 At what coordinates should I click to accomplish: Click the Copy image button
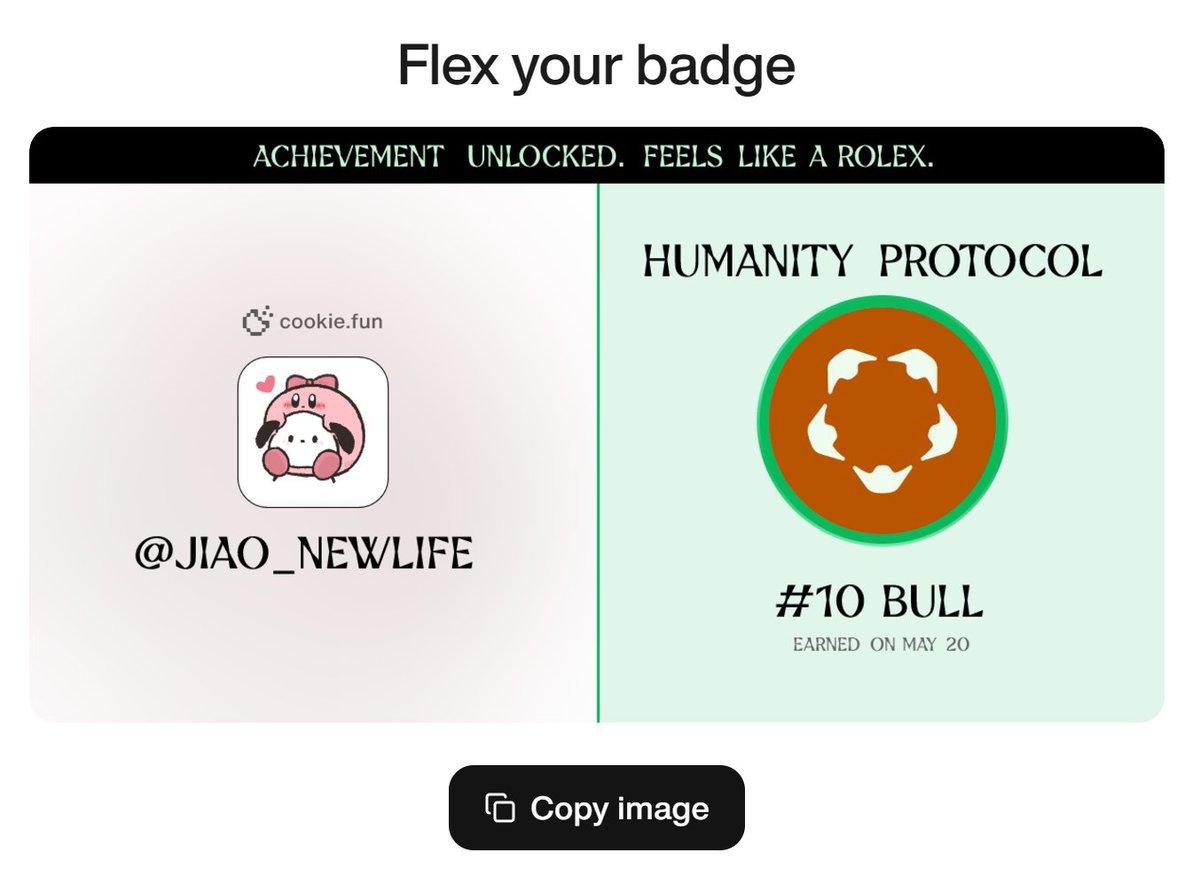(x=596, y=808)
